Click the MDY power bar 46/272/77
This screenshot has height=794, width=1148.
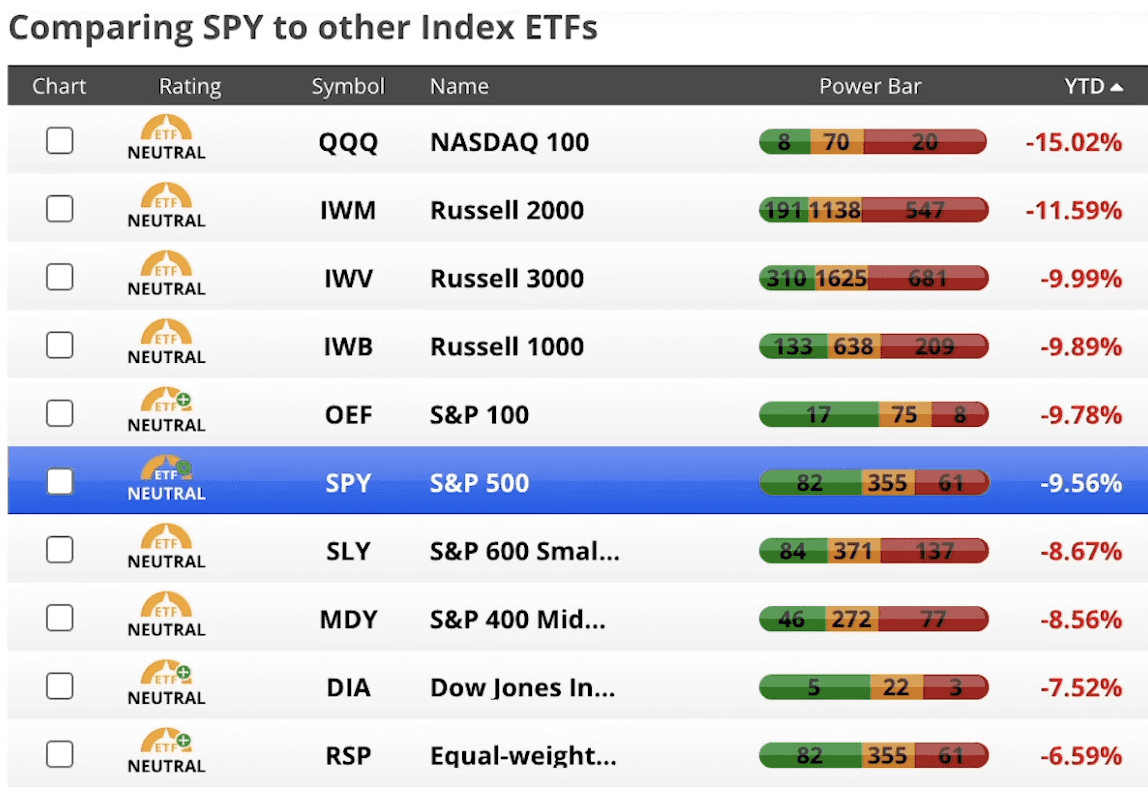tap(873, 619)
